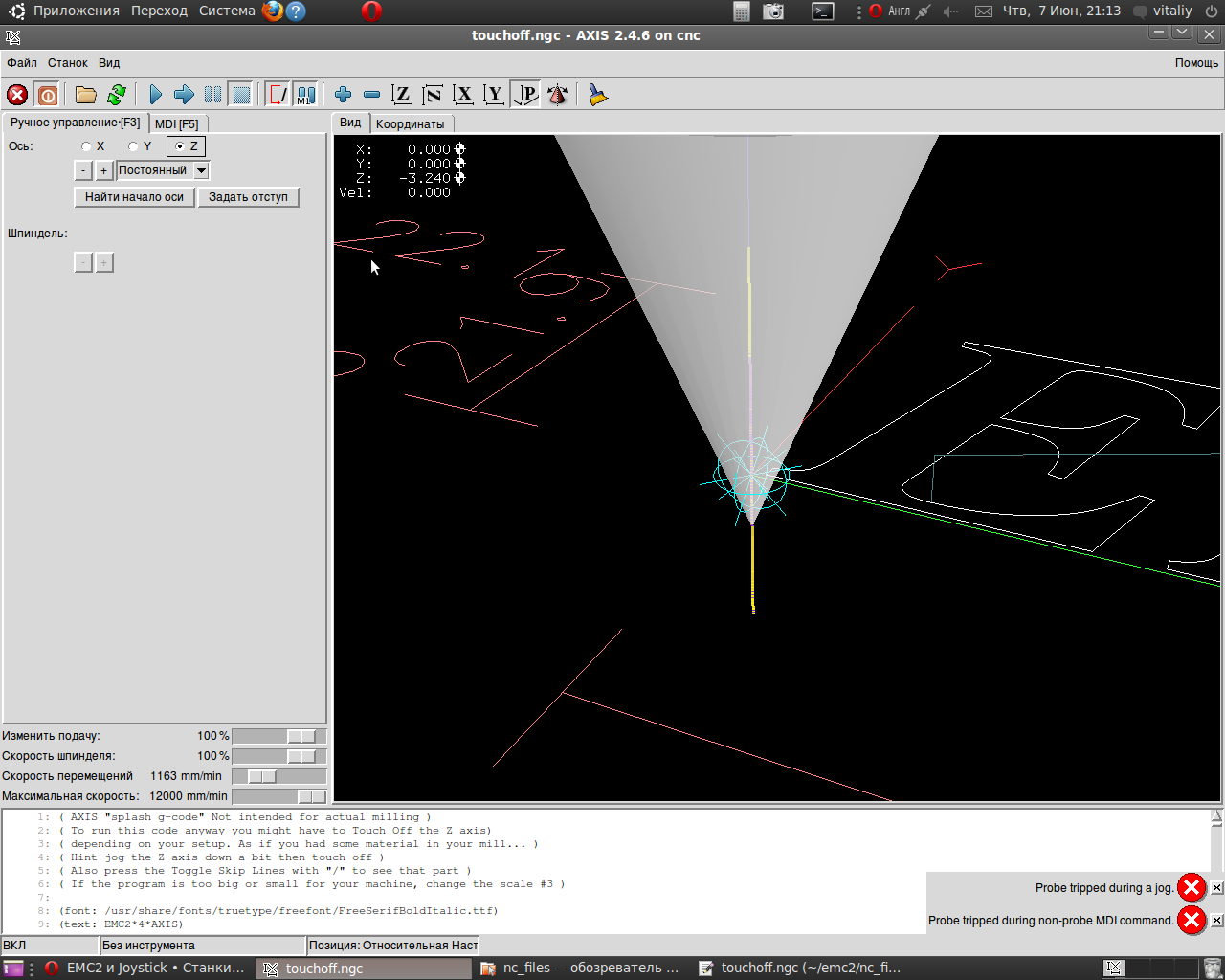The width and height of the screenshot is (1225, 980).
Task: Select perspective view P icon
Action: (525, 95)
